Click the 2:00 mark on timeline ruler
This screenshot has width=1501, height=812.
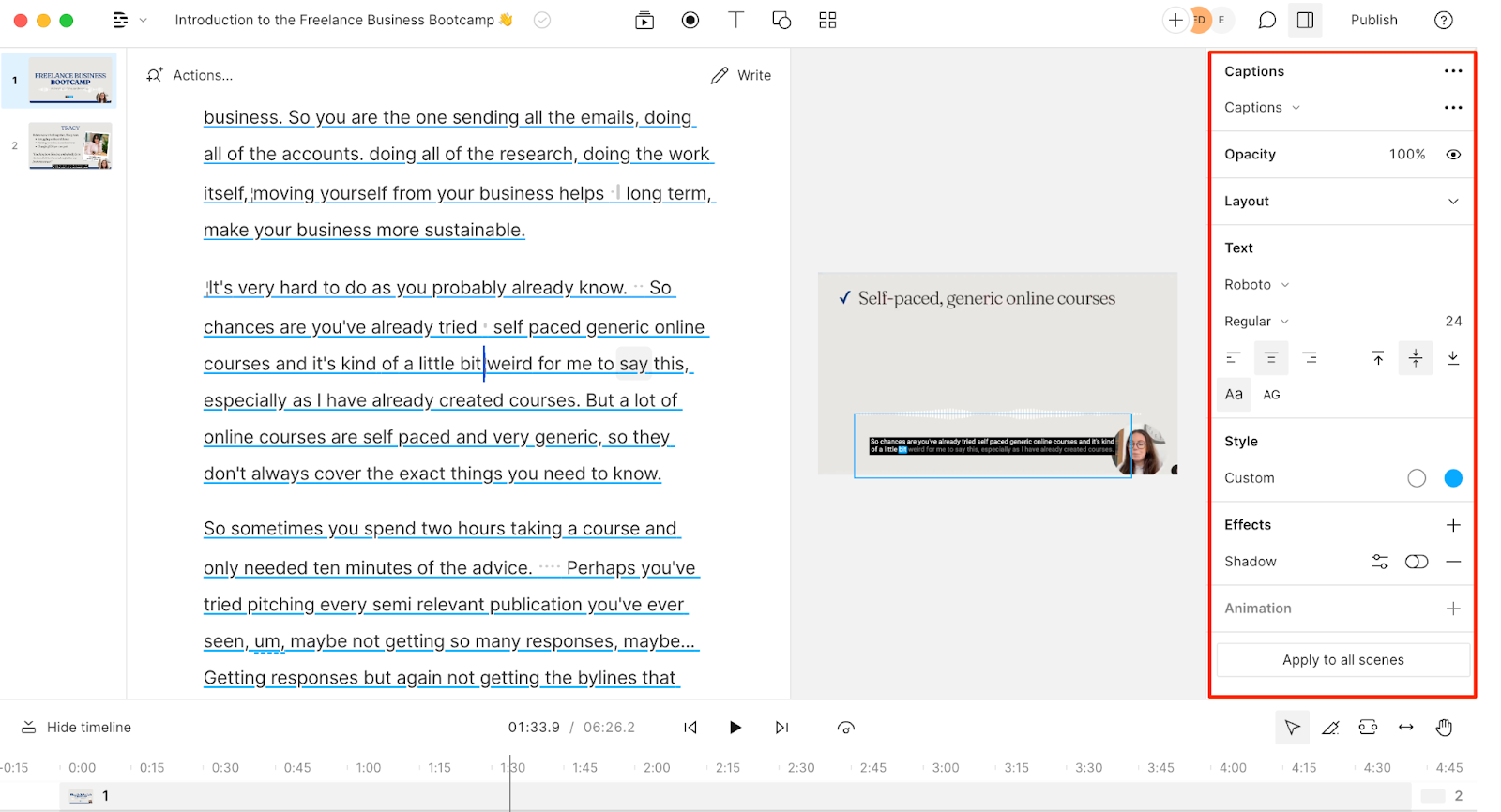point(657,768)
